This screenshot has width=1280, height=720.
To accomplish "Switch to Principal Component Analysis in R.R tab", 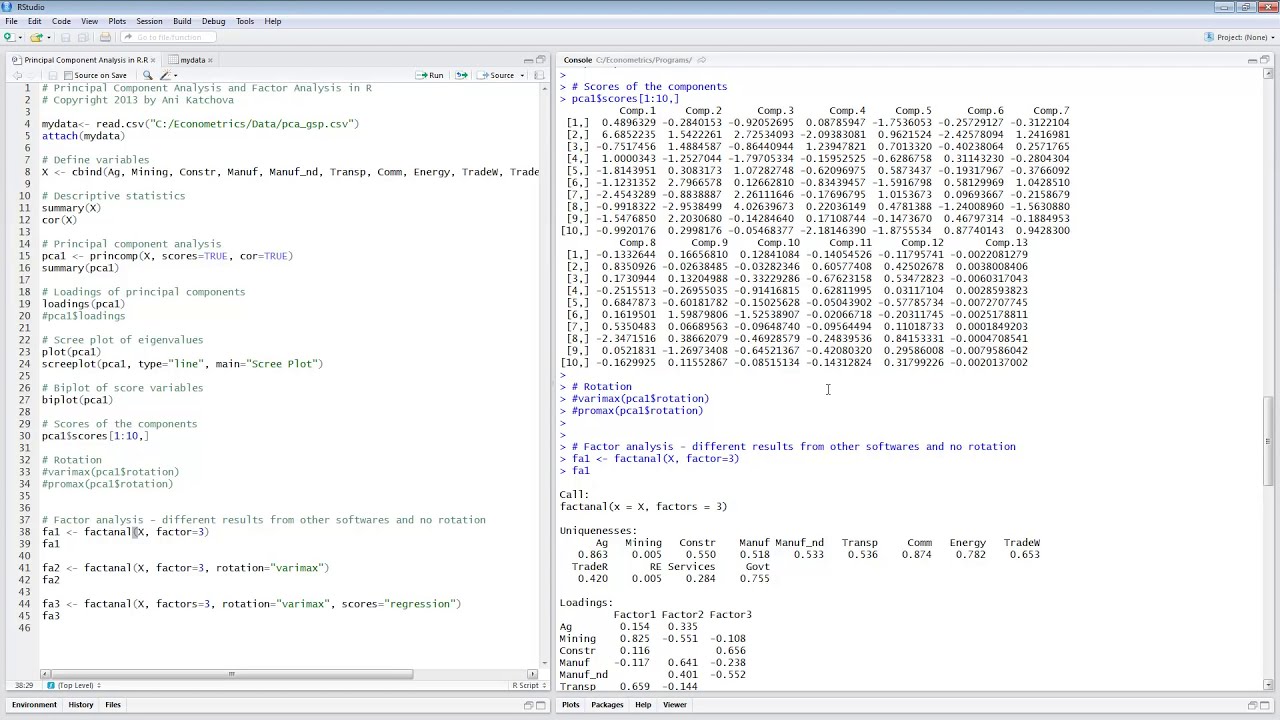I will 86,60.
